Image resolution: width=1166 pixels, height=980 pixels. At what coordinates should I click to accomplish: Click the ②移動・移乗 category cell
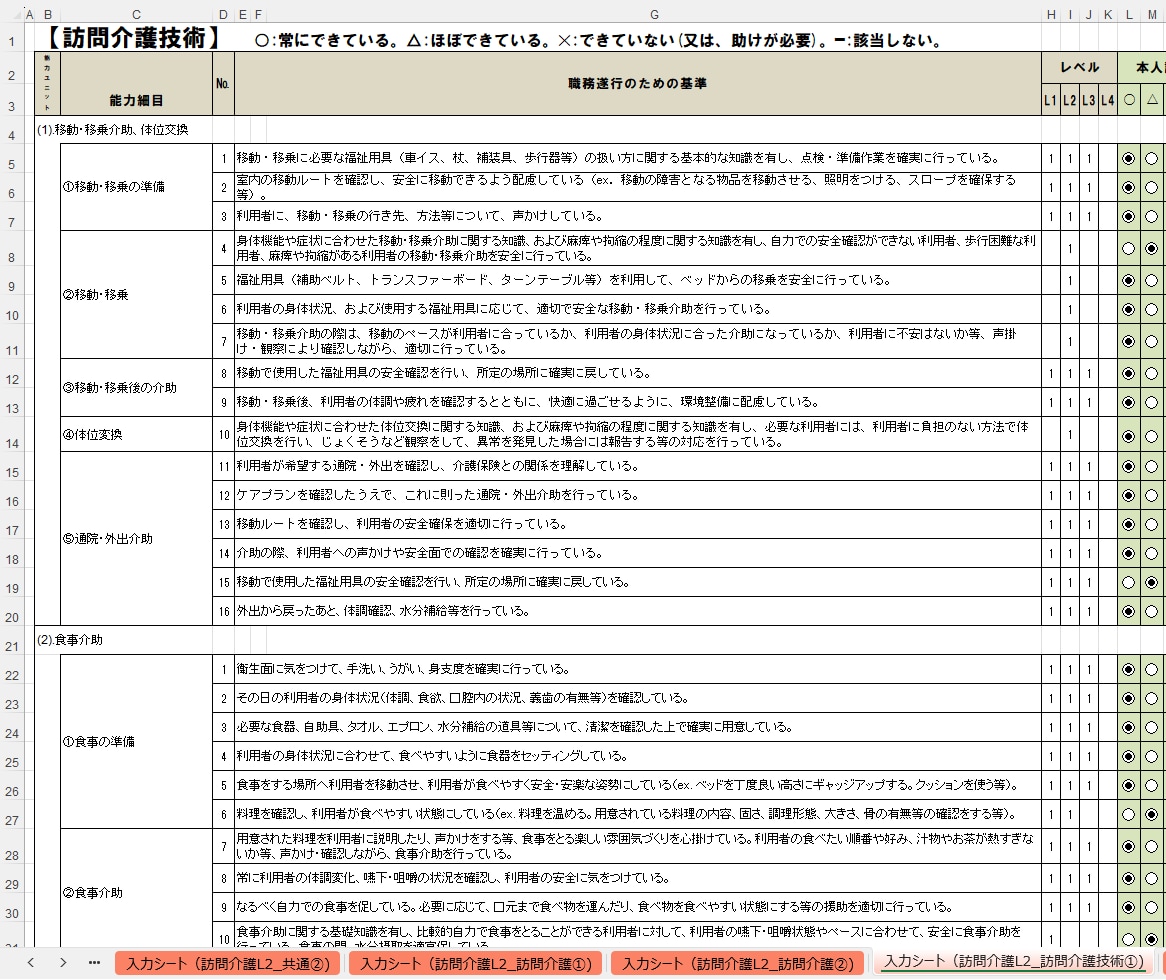point(136,294)
